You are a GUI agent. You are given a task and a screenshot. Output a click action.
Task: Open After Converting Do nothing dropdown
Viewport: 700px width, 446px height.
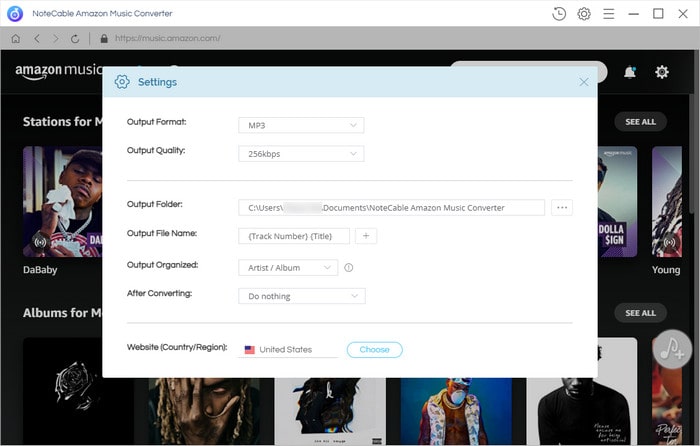click(x=302, y=296)
